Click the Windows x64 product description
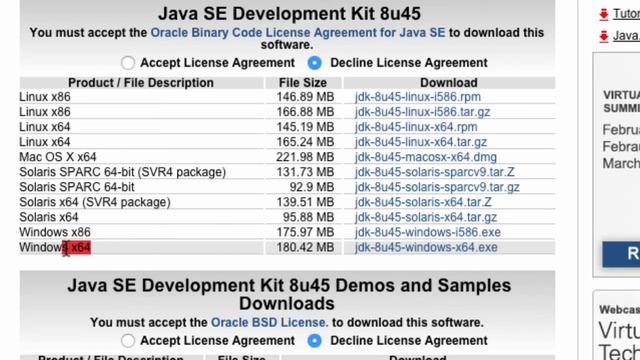This screenshot has width=640, height=360. point(55,247)
